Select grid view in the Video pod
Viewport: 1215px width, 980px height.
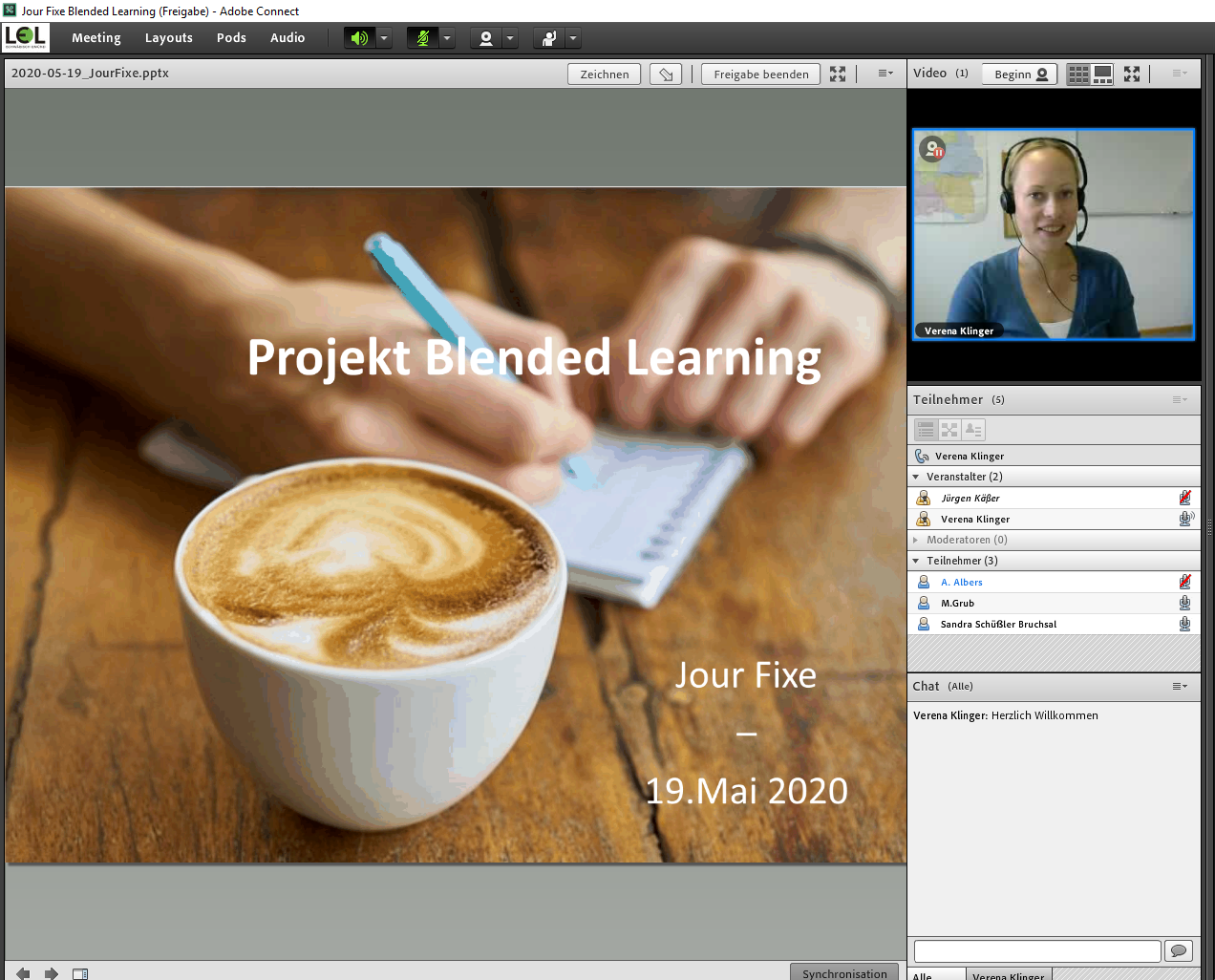(1078, 74)
